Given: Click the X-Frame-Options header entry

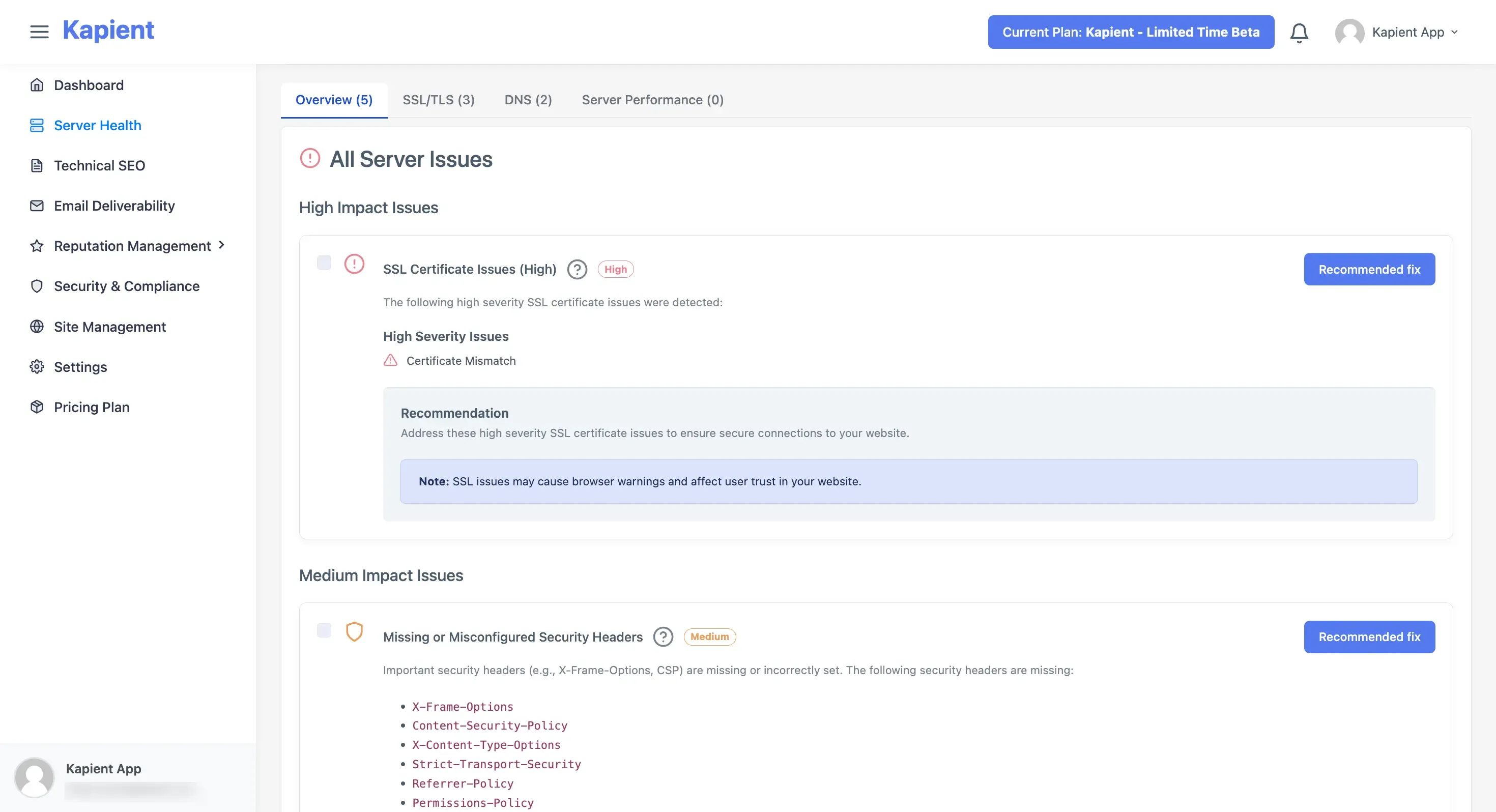Looking at the screenshot, I should click(x=462, y=707).
